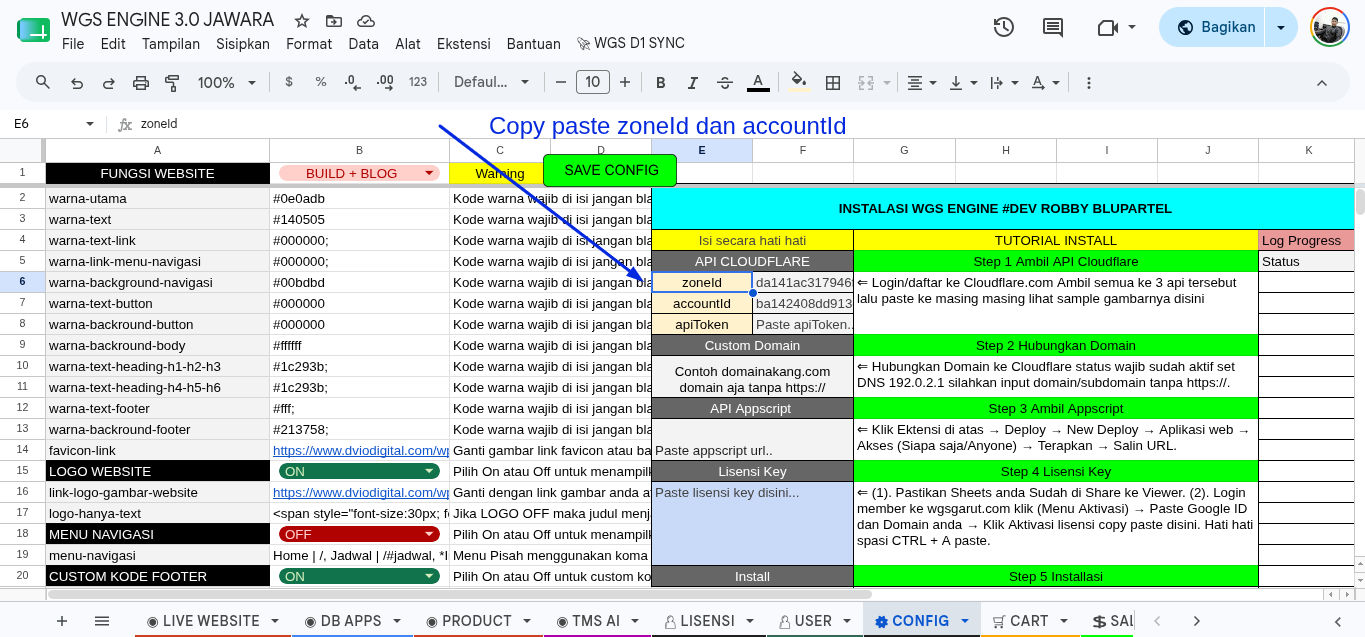
Task: Click the SAVE CONFIG button
Action: tap(611, 170)
